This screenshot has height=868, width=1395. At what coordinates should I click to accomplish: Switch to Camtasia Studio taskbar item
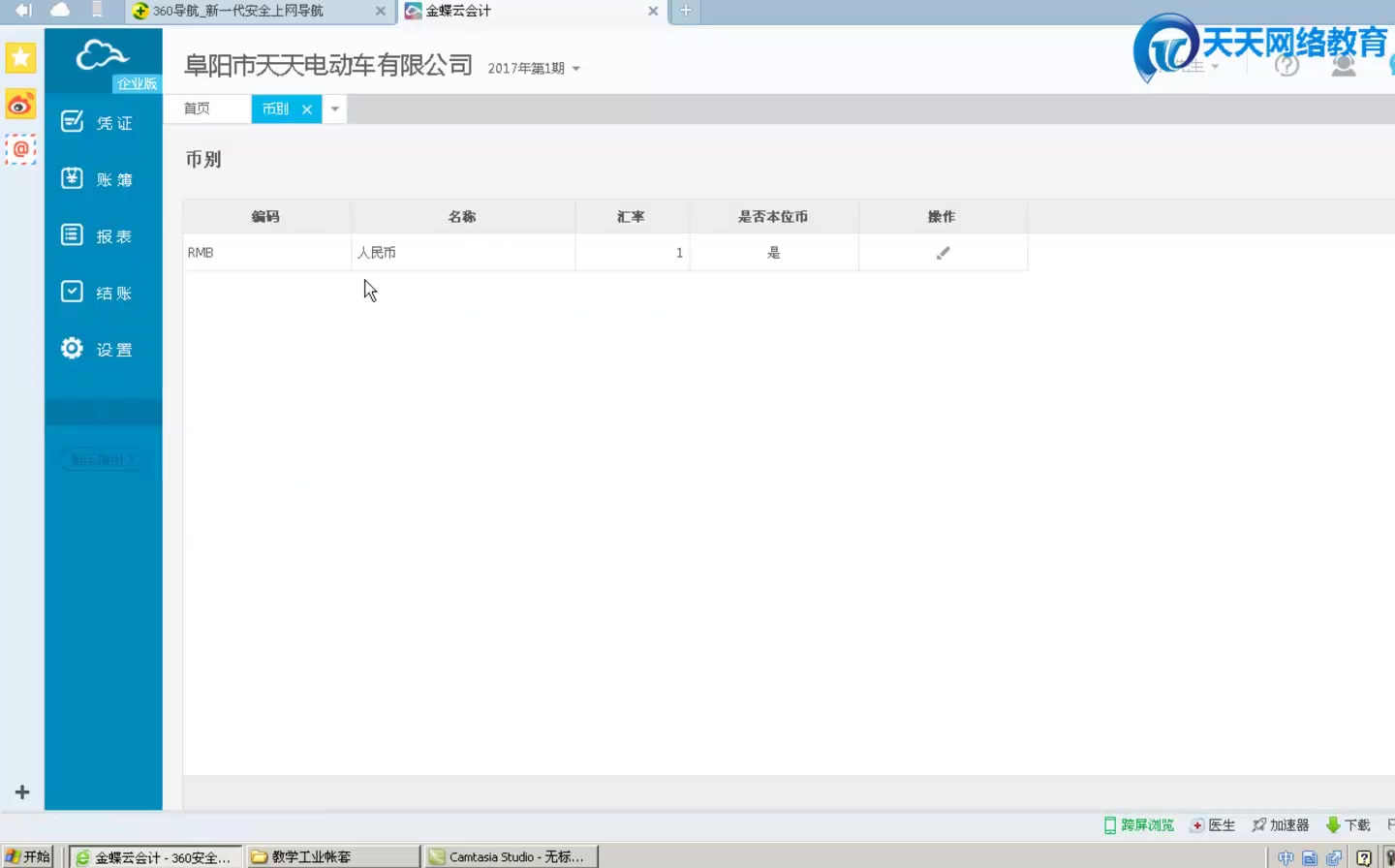(x=511, y=857)
